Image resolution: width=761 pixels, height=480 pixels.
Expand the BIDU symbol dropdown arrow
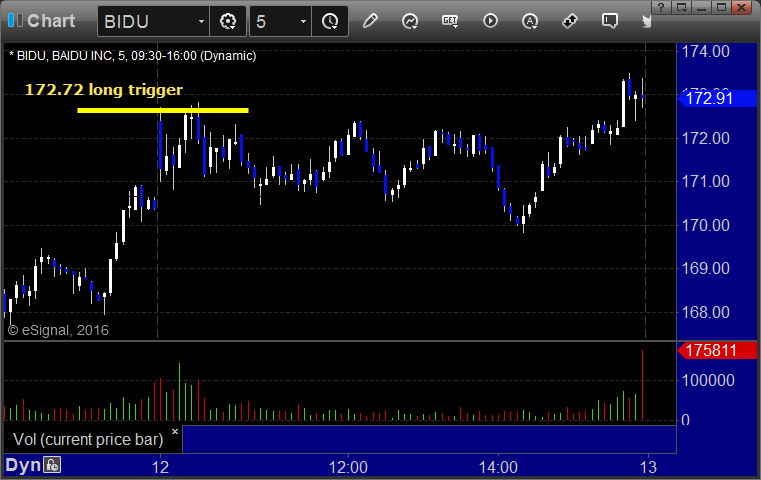tap(201, 21)
